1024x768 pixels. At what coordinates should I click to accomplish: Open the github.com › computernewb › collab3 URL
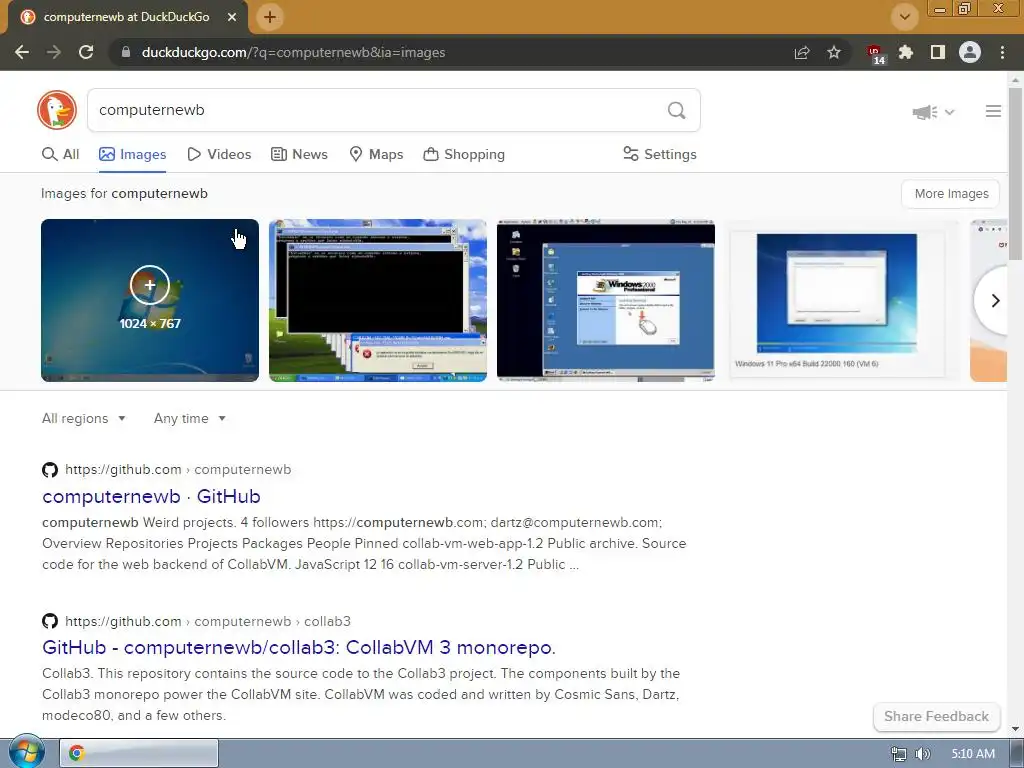(x=208, y=621)
